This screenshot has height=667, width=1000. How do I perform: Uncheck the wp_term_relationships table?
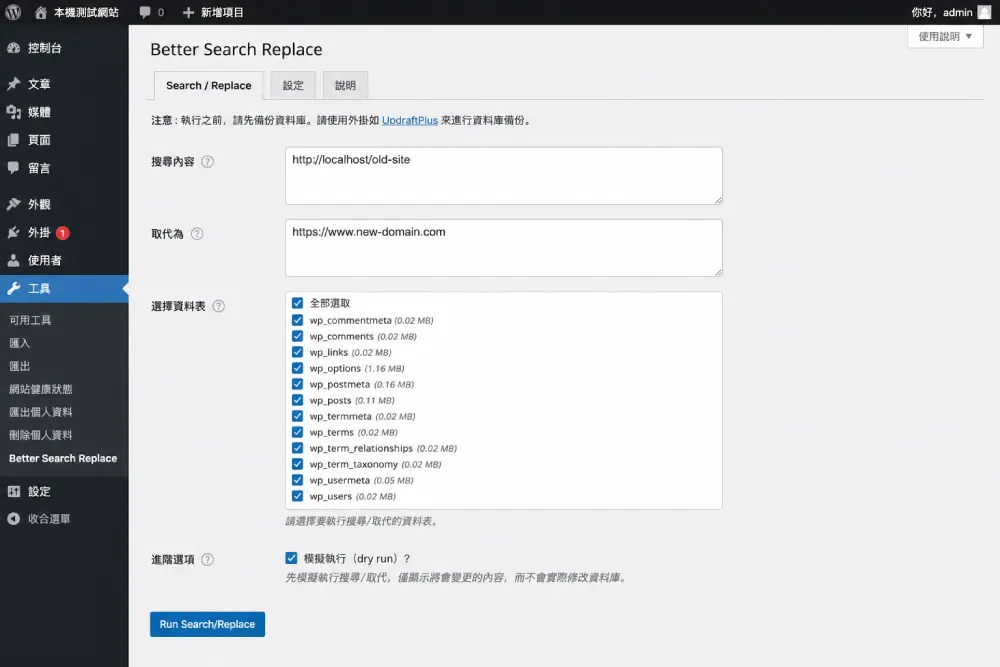point(297,448)
